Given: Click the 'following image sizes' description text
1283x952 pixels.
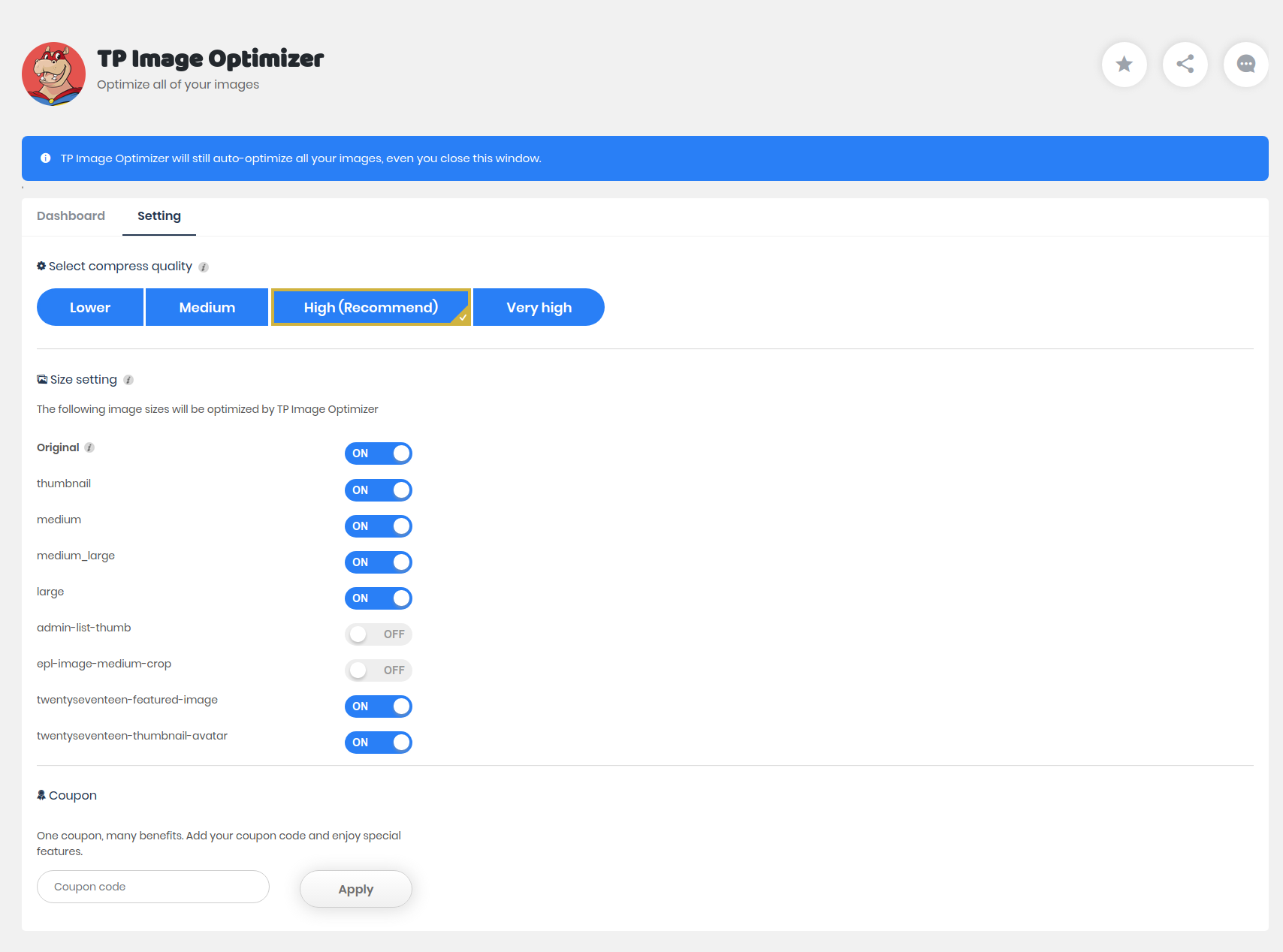Looking at the screenshot, I should tap(207, 409).
